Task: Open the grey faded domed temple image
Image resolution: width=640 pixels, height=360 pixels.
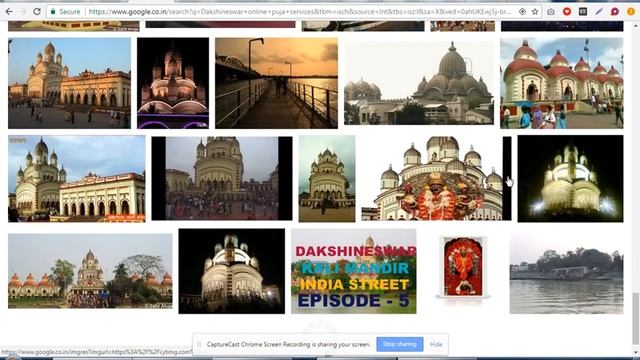Action: (419, 83)
